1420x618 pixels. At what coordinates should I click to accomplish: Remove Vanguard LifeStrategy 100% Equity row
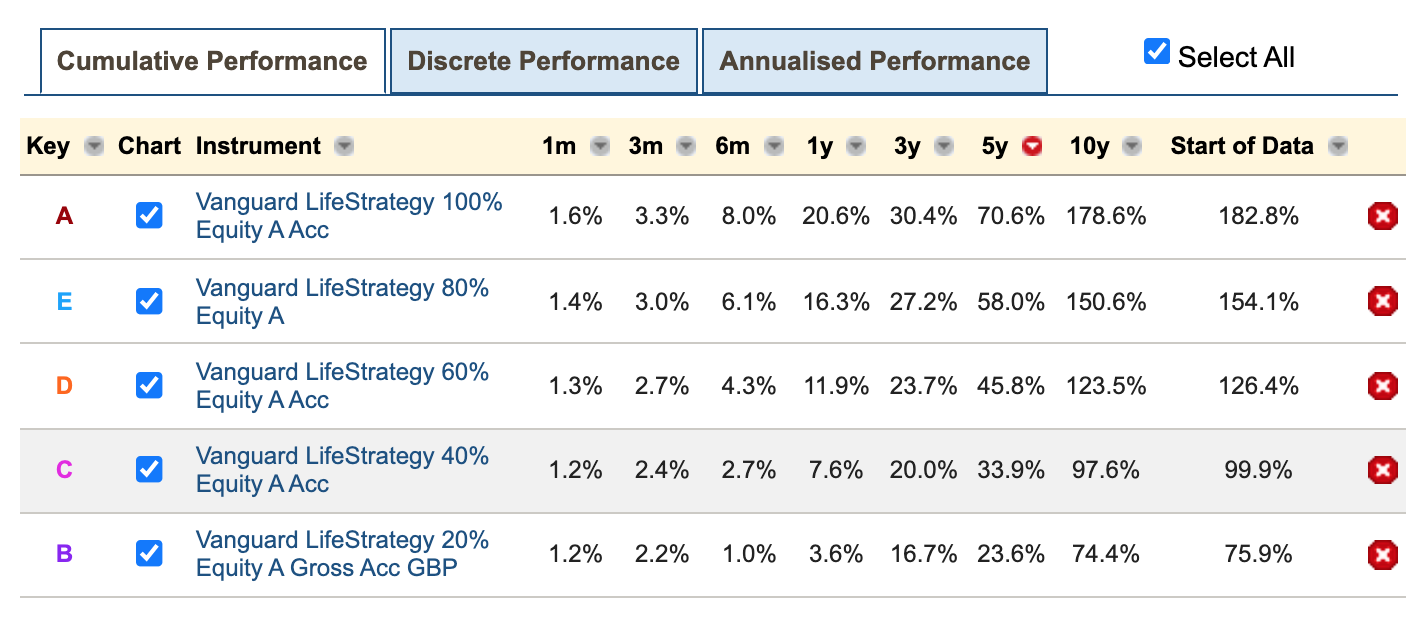pyautogui.click(x=1382, y=216)
